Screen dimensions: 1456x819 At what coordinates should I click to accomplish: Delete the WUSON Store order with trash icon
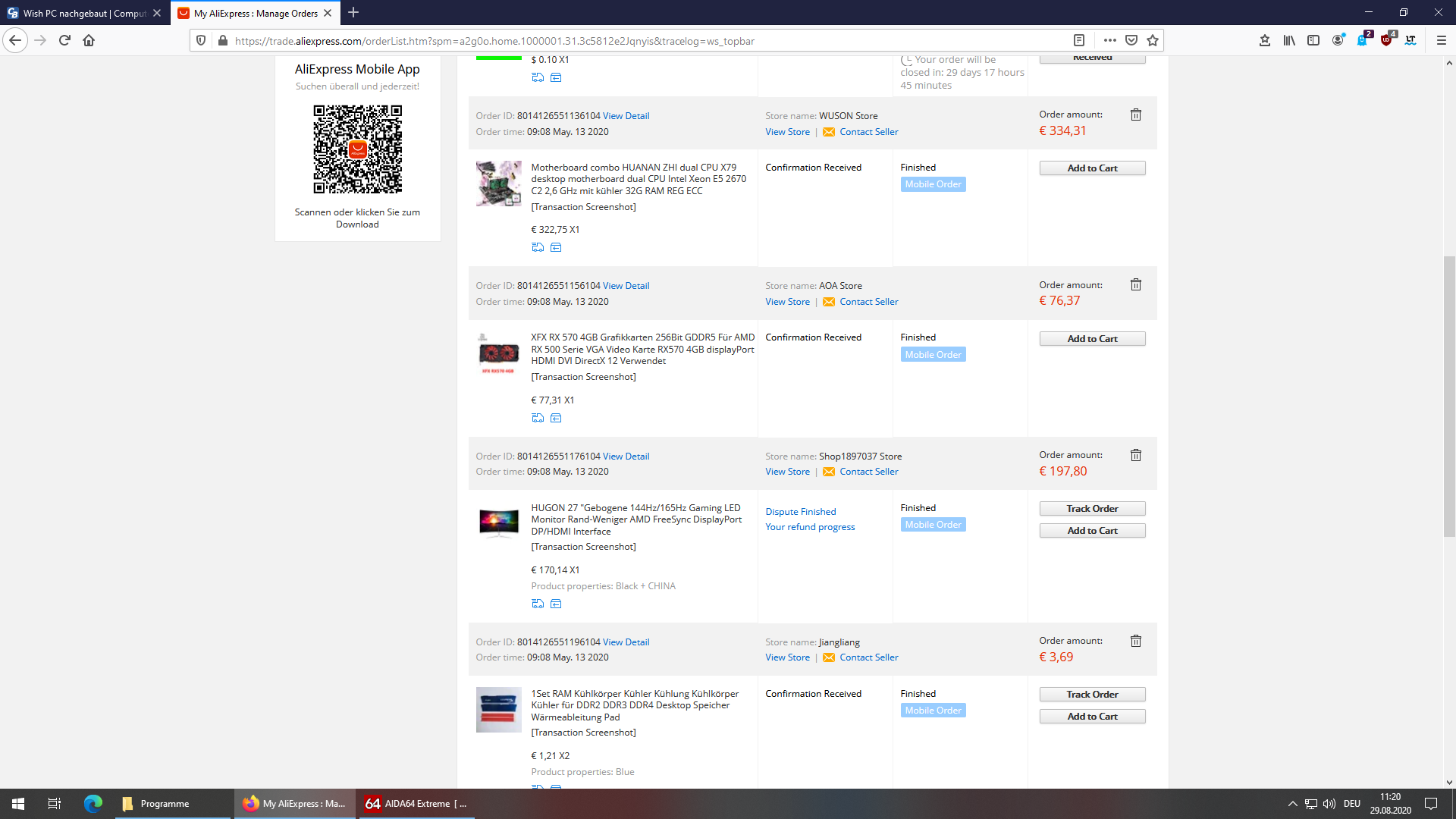(1135, 115)
